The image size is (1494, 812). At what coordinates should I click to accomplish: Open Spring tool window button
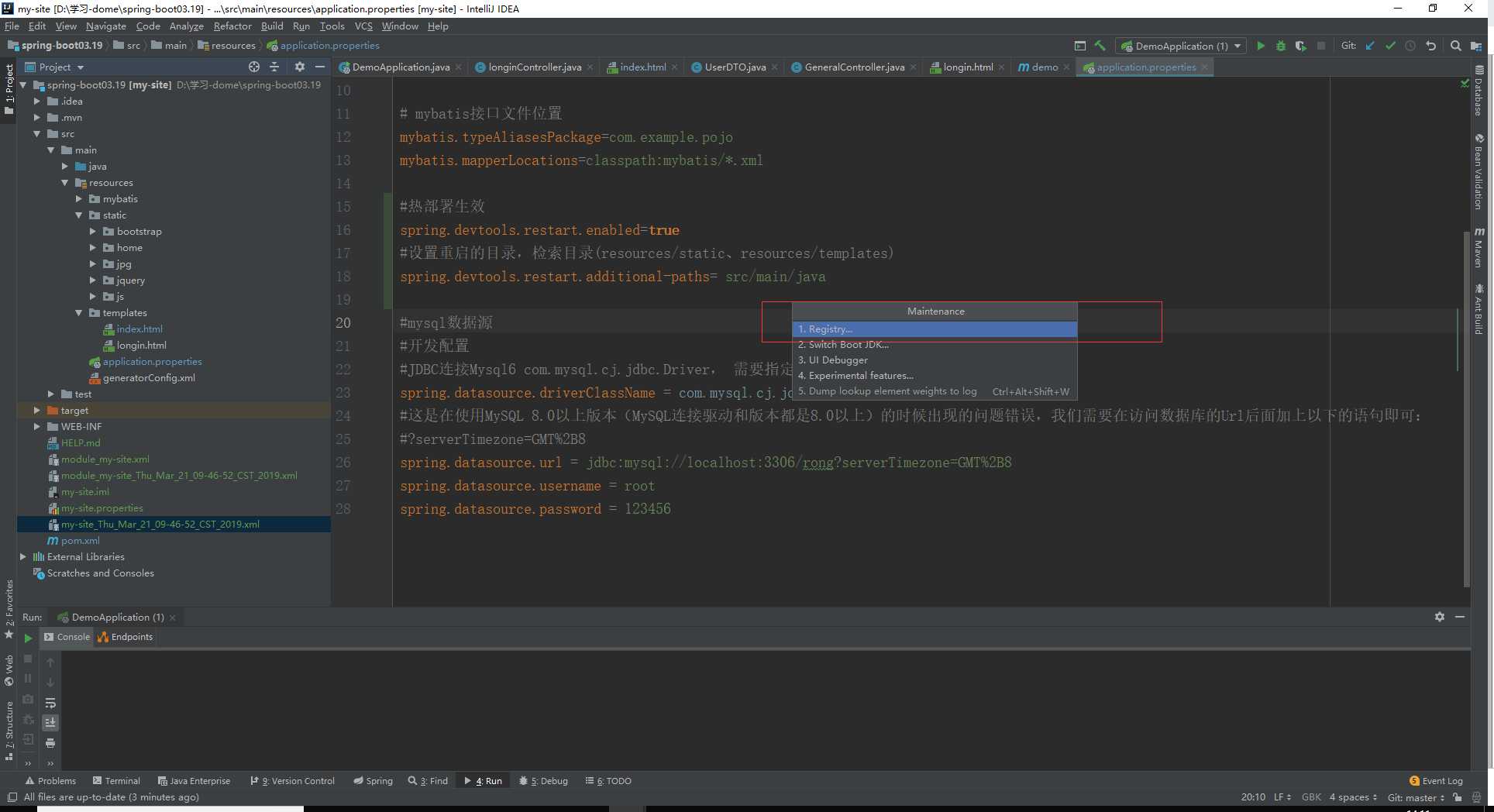pyautogui.click(x=373, y=781)
